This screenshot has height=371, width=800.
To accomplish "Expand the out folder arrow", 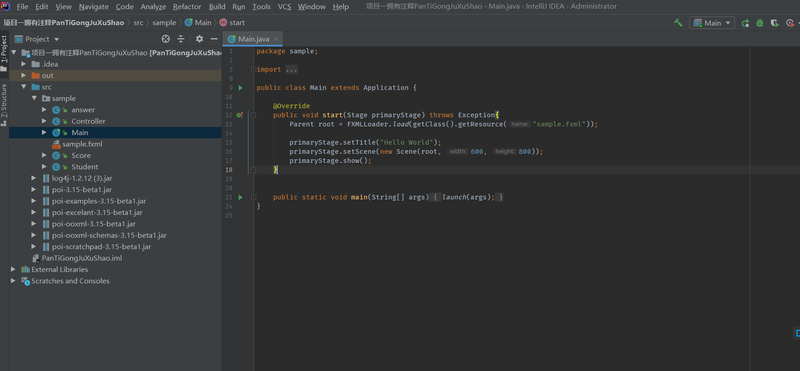I will click(x=23, y=76).
